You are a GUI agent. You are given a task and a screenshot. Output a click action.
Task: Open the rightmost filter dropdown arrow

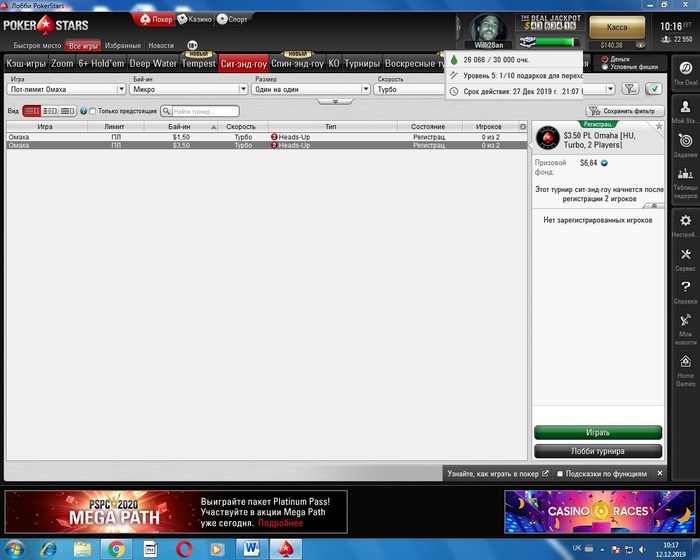(610, 89)
